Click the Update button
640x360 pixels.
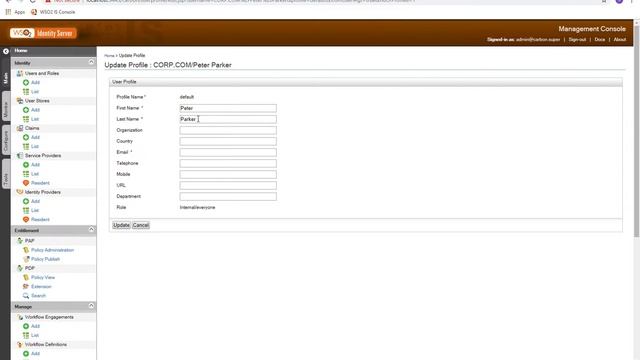pos(121,225)
